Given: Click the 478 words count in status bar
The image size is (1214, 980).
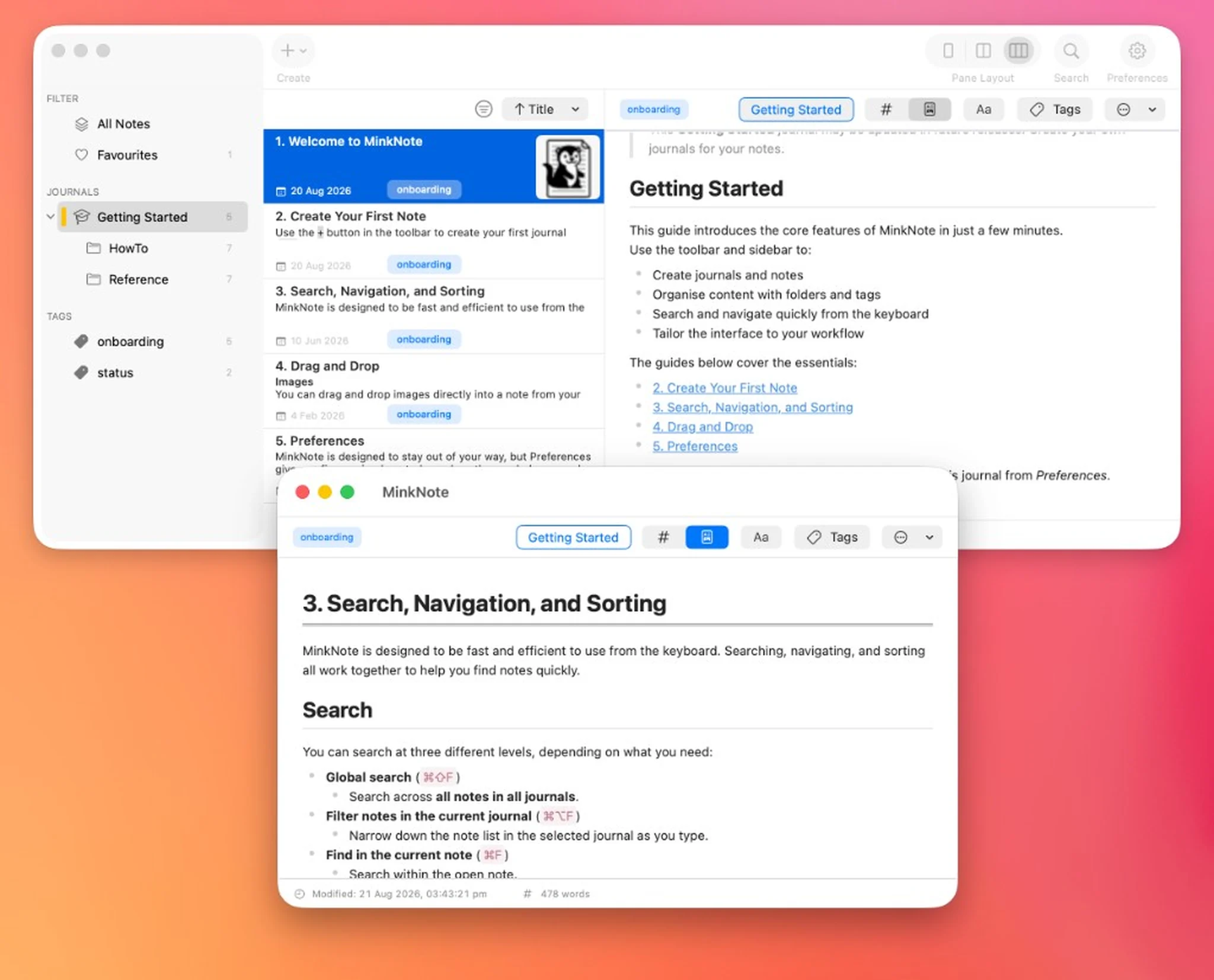Looking at the screenshot, I should (565, 893).
